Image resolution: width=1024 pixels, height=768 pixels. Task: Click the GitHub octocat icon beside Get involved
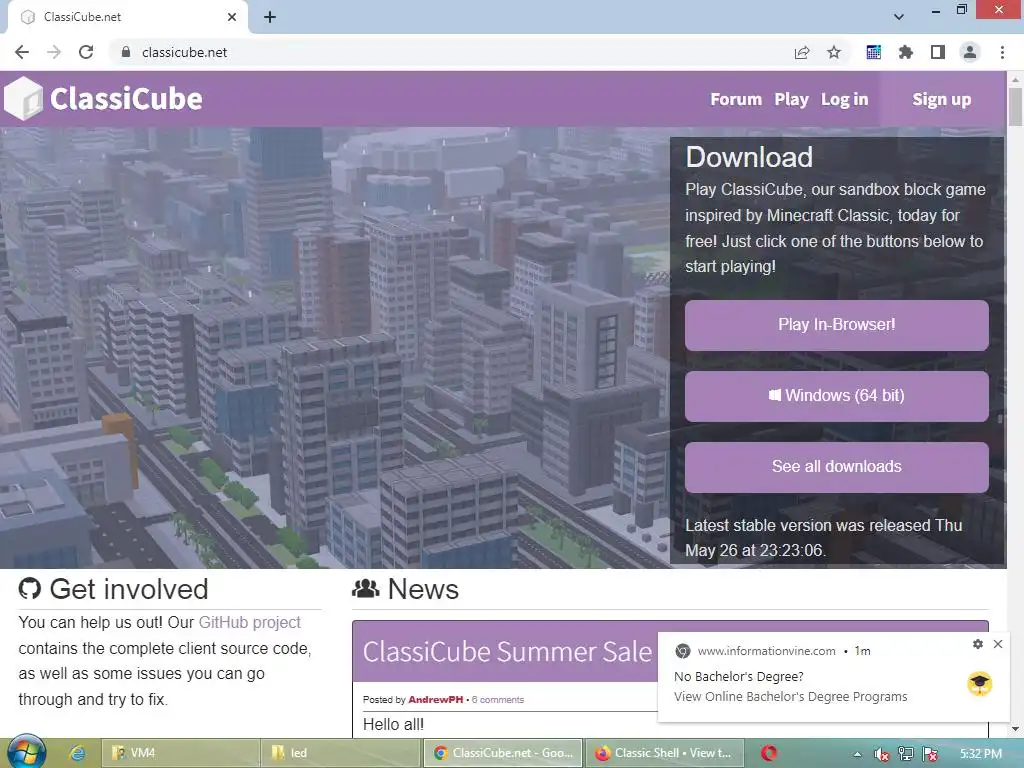[29, 588]
